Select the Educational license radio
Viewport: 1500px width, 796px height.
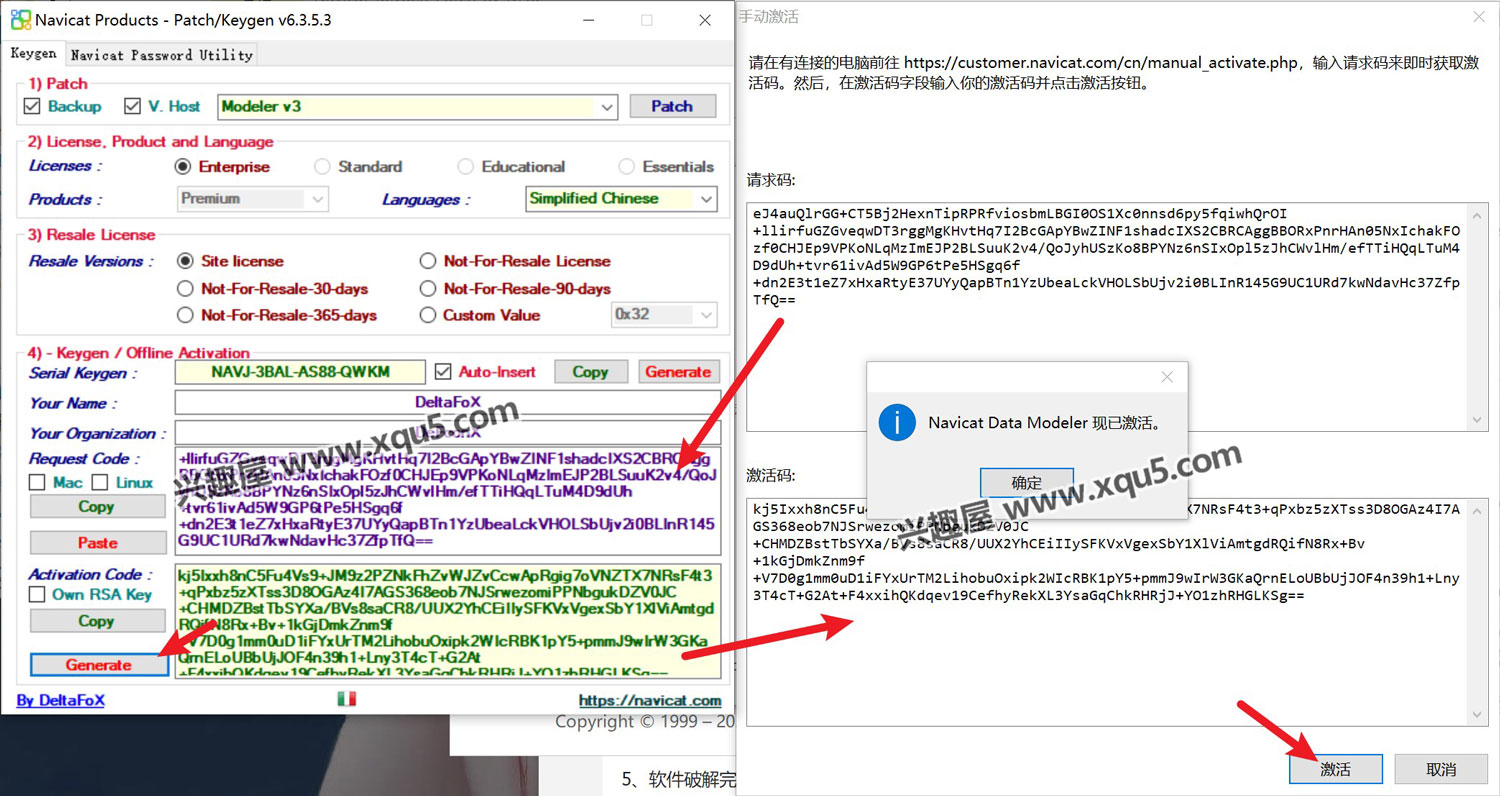pos(466,167)
